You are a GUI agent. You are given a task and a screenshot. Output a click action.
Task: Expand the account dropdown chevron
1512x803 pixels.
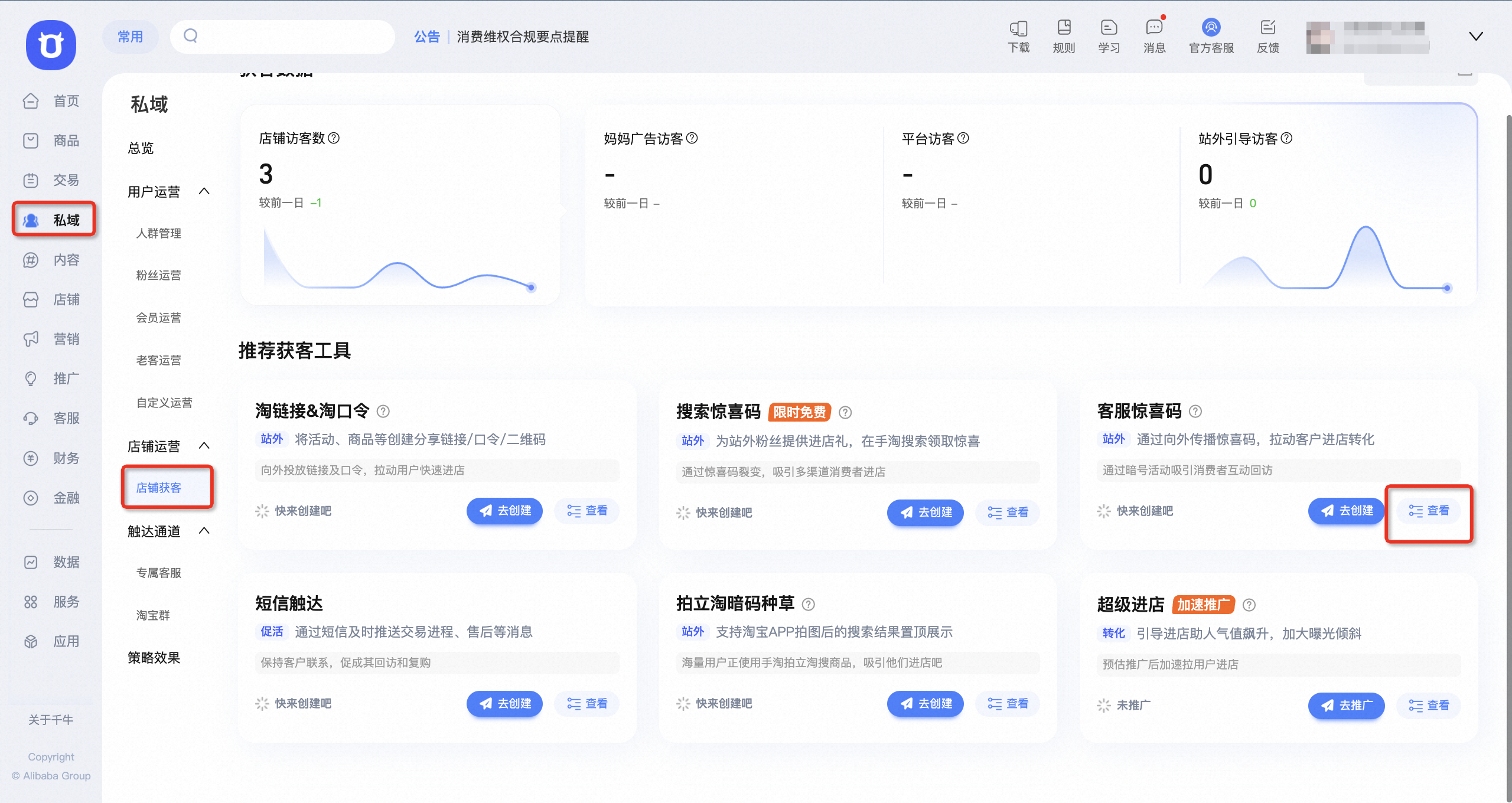coord(1475,37)
